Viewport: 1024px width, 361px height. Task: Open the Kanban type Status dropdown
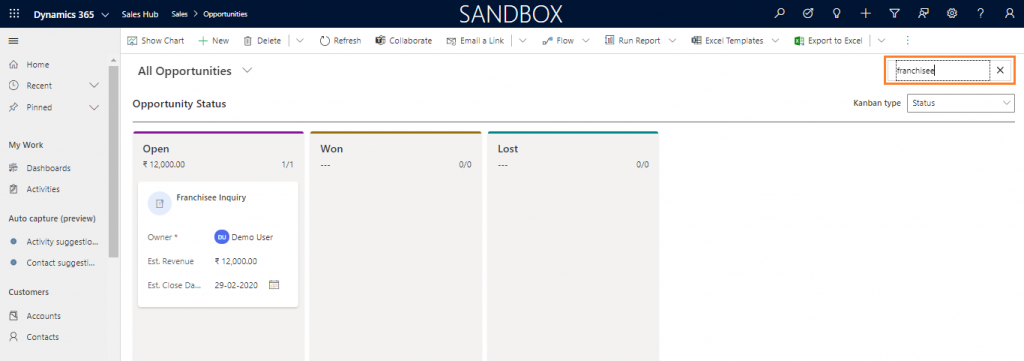[x=961, y=103]
